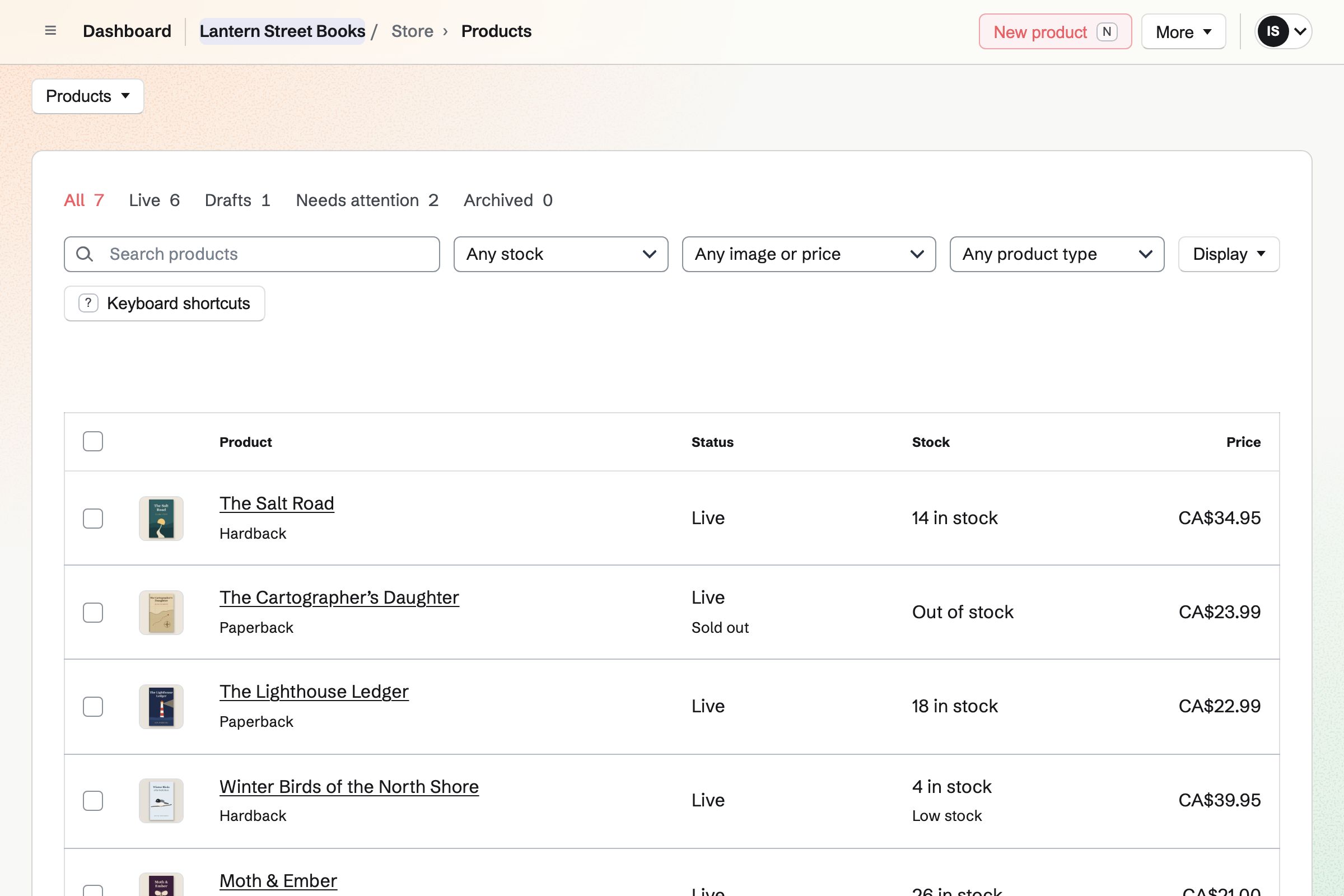The image size is (1344, 896).
Task: Focus the Search products field
Action: click(x=252, y=254)
